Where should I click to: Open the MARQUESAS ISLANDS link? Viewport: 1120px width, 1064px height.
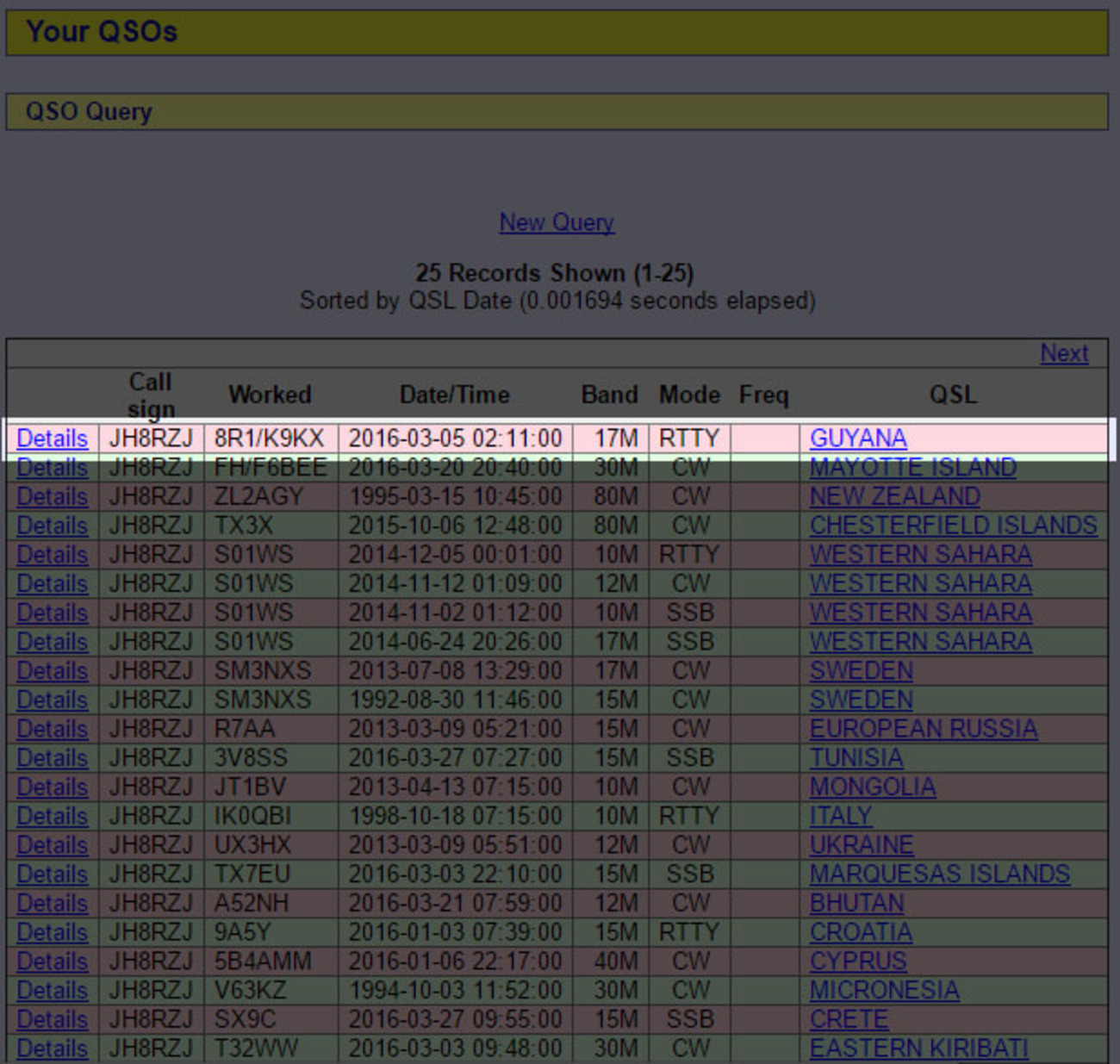pyautogui.click(x=938, y=874)
